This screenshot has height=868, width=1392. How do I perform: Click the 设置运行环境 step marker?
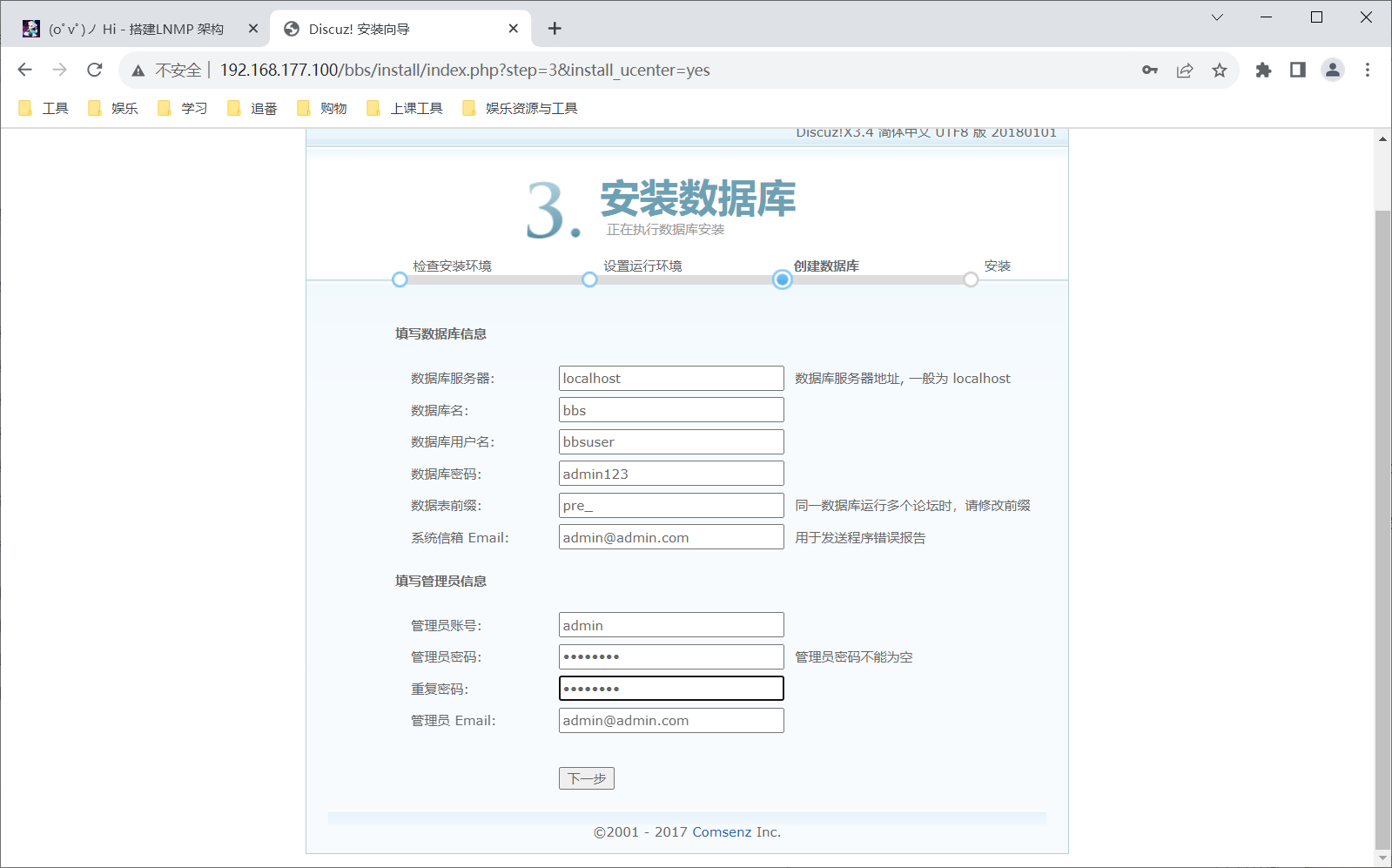coord(589,279)
